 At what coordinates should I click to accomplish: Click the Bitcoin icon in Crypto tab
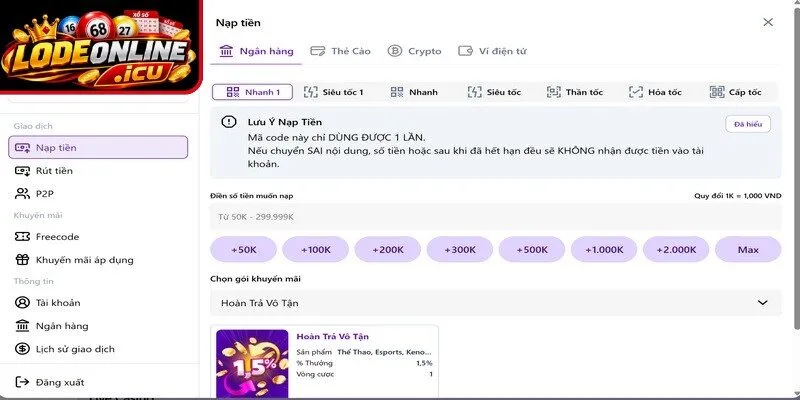(x=394, y=51)
